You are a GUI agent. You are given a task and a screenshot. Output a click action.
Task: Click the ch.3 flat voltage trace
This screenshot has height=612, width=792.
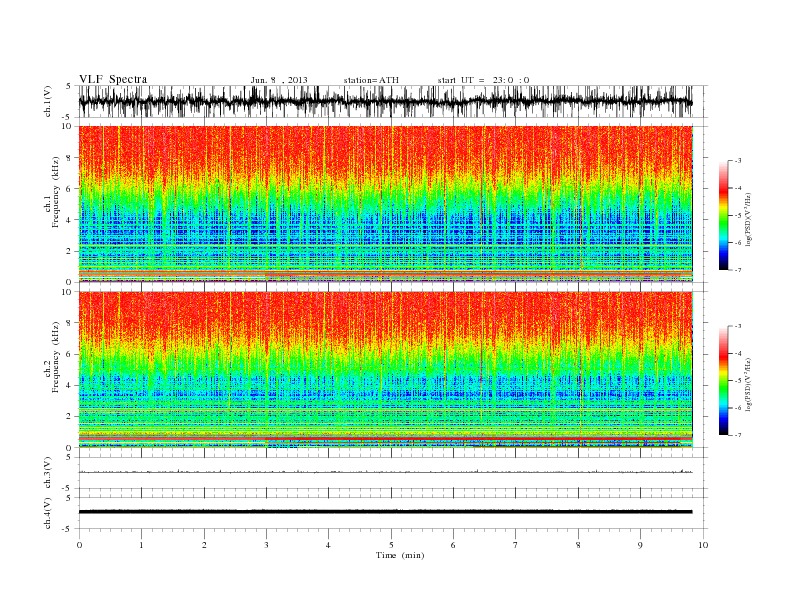pos(385,472)
